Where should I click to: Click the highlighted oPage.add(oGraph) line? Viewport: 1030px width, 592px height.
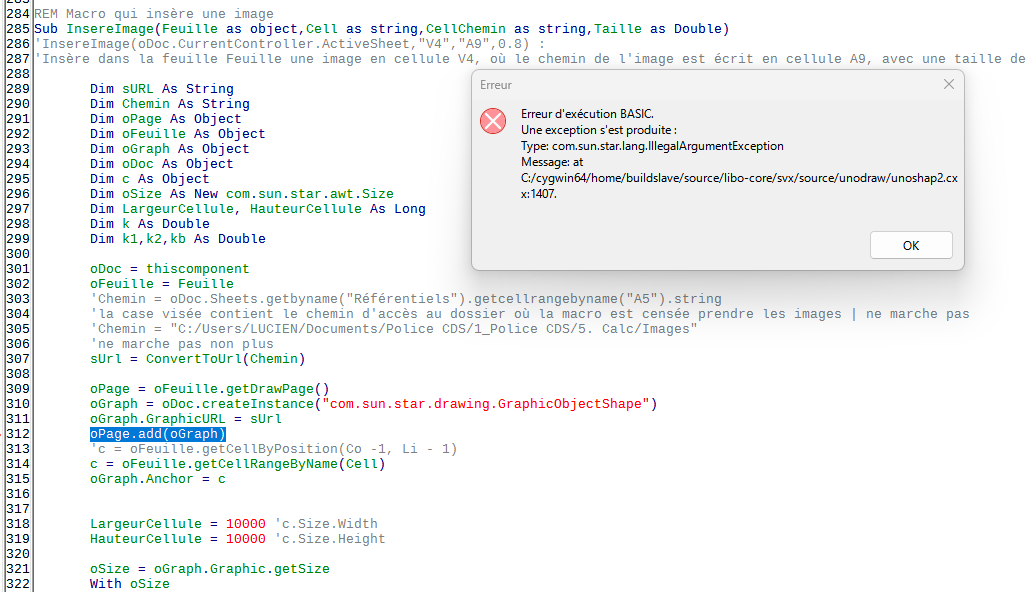[158, 434]
